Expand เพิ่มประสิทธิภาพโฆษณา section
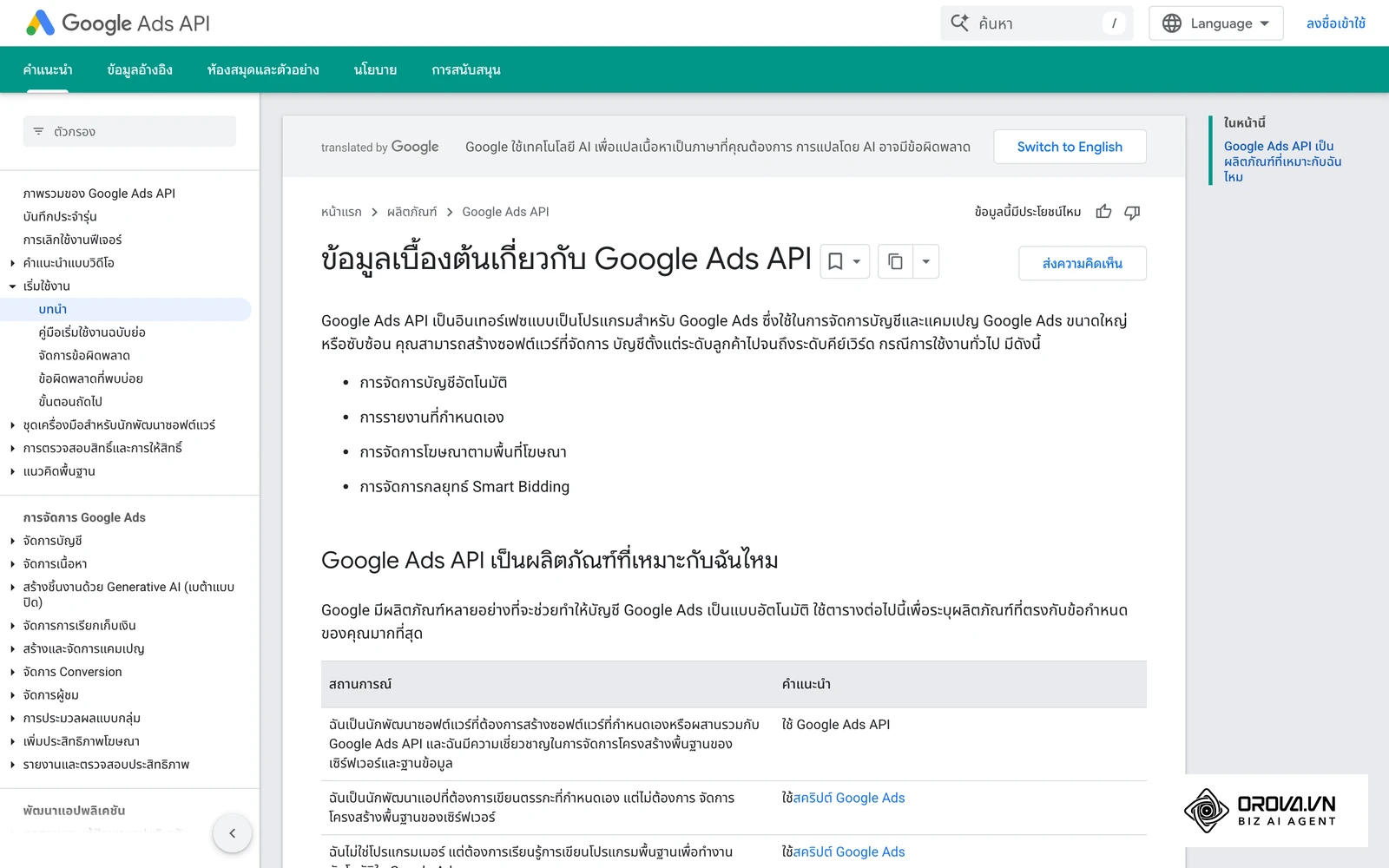The height and width of the screenshot is (868, 1389). point(12,741)
